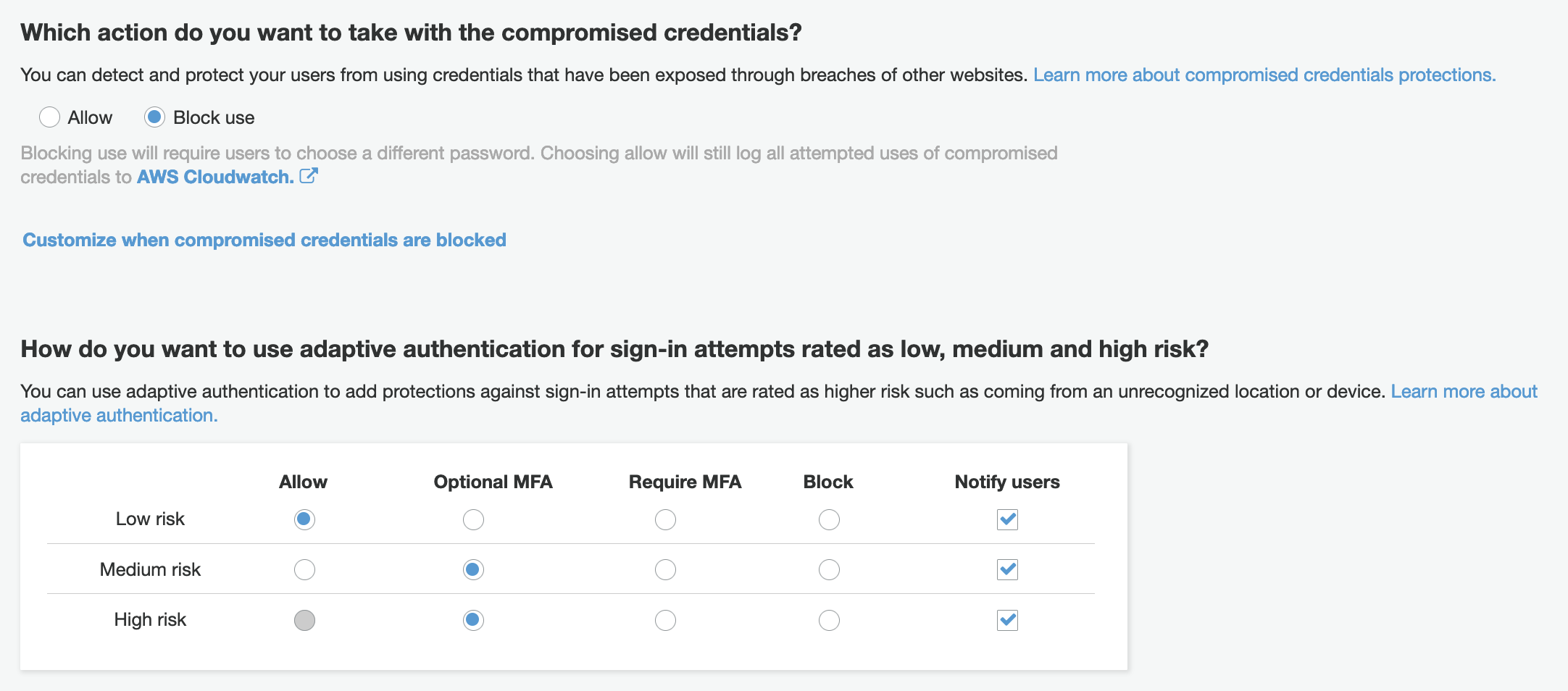The width and height of the screenshot is (1568, 691).
Task: Confirm Medium risk Optional MFA selection
Action: tap(473, 569)
